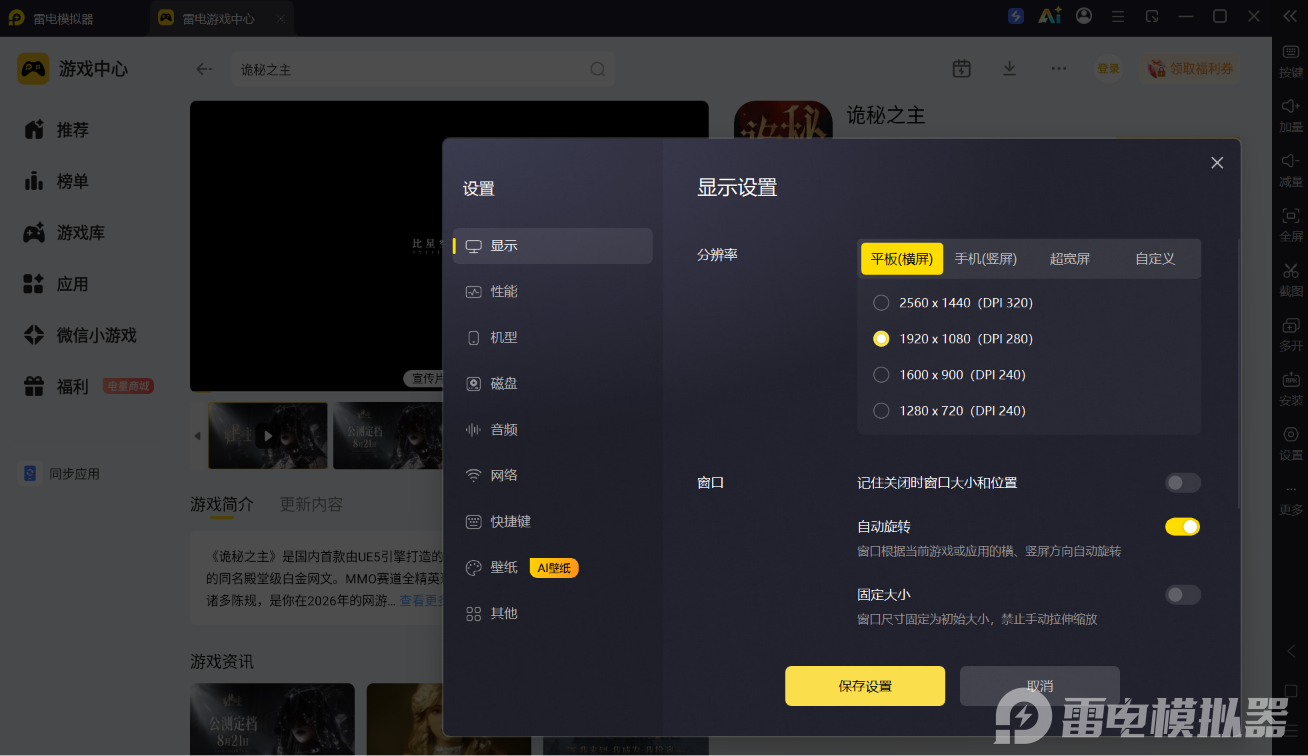
Task: Click the search magnifier icon
Action: coord(598,69)
